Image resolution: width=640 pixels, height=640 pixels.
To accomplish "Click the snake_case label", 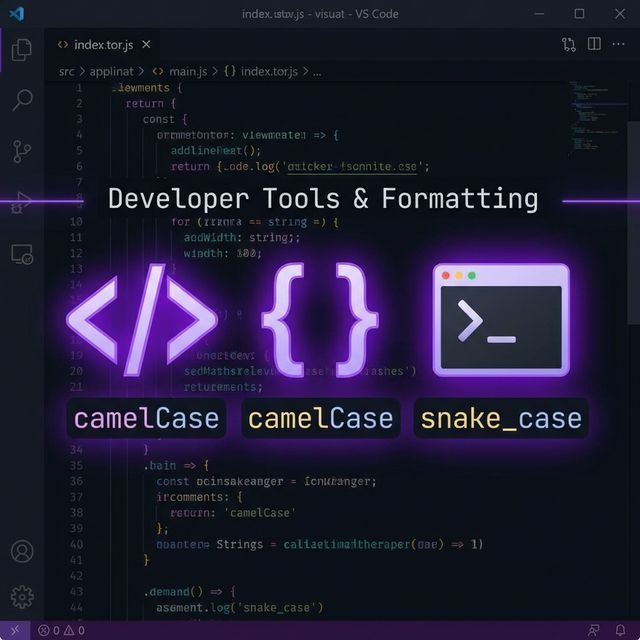I will [x=501, y=417].
